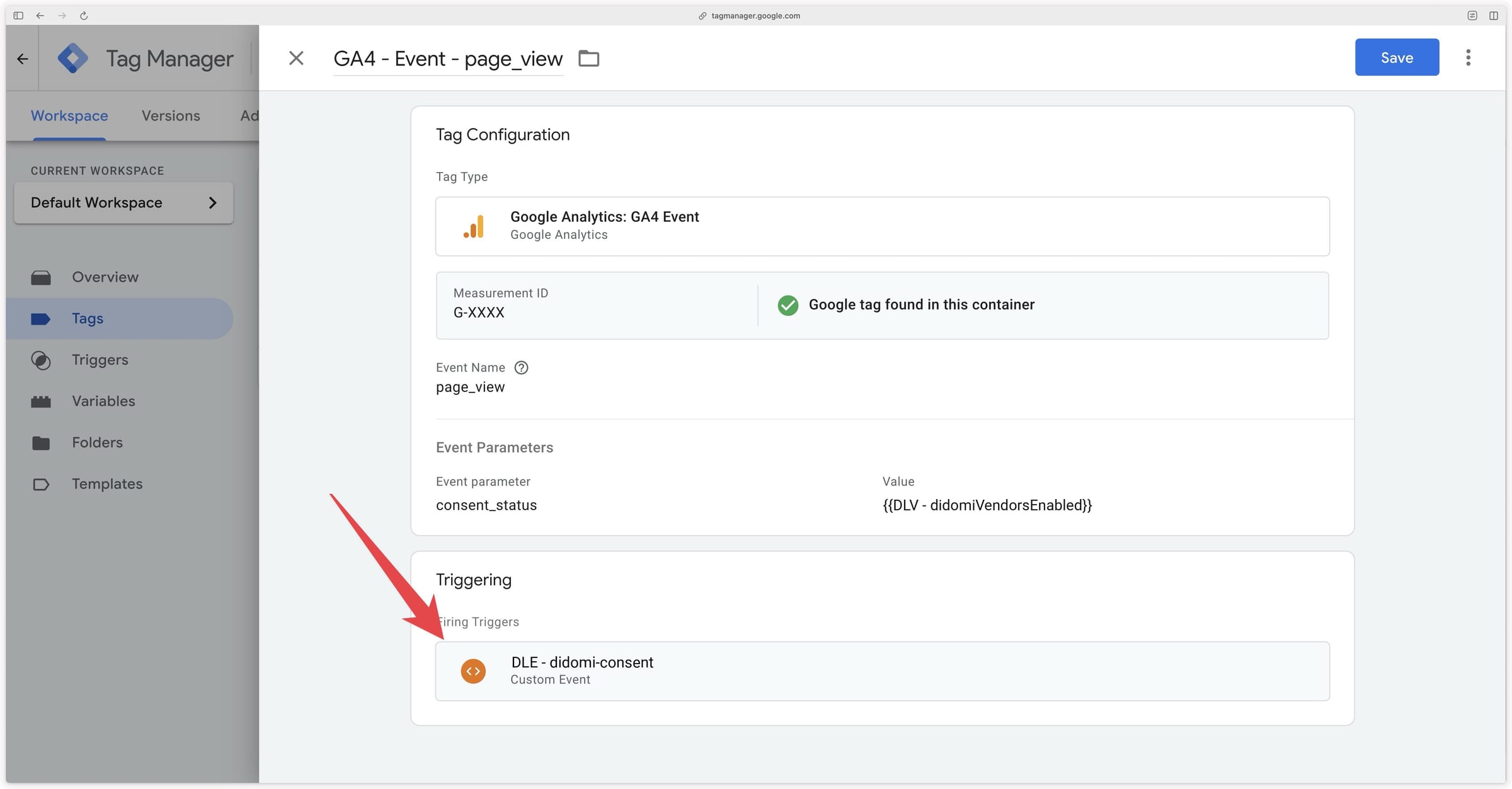Save the GA4 page_view tag
1512x789 pixels.
(1397, 57)
